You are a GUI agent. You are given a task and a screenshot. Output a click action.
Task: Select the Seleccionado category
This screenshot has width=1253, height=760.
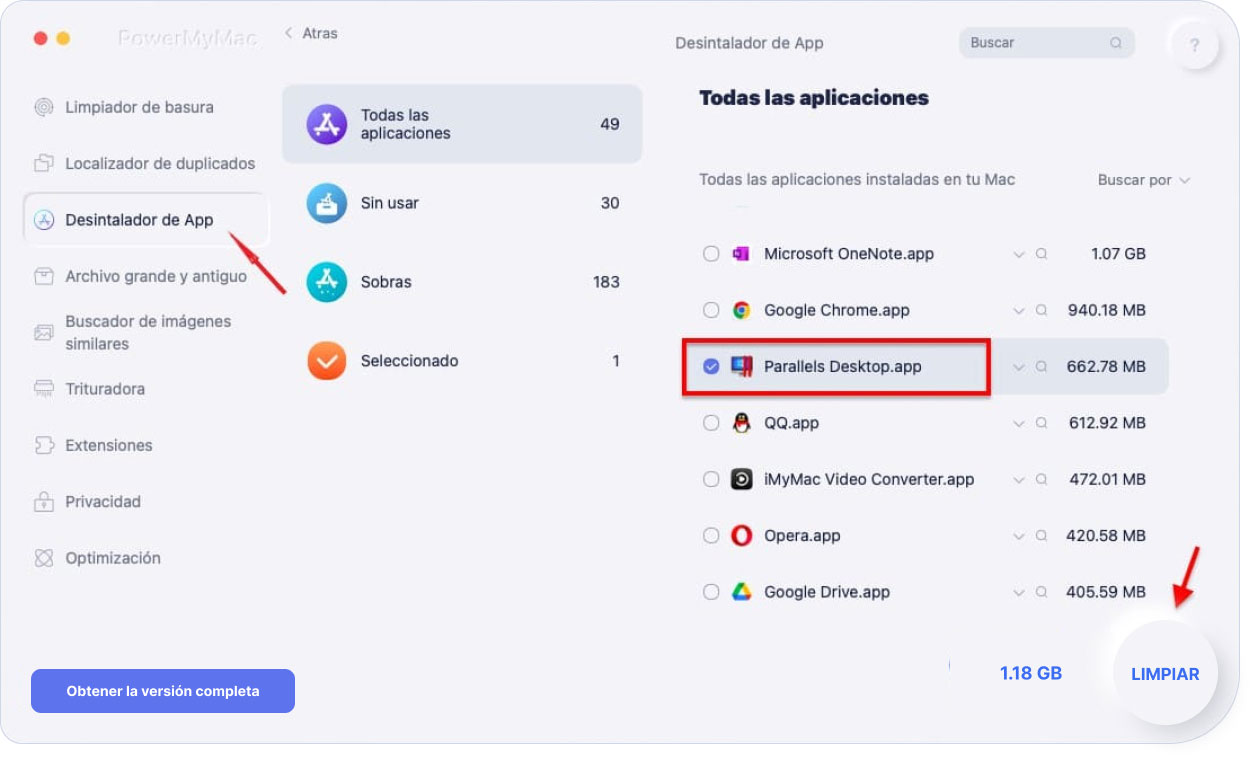(x=462, y=361)
